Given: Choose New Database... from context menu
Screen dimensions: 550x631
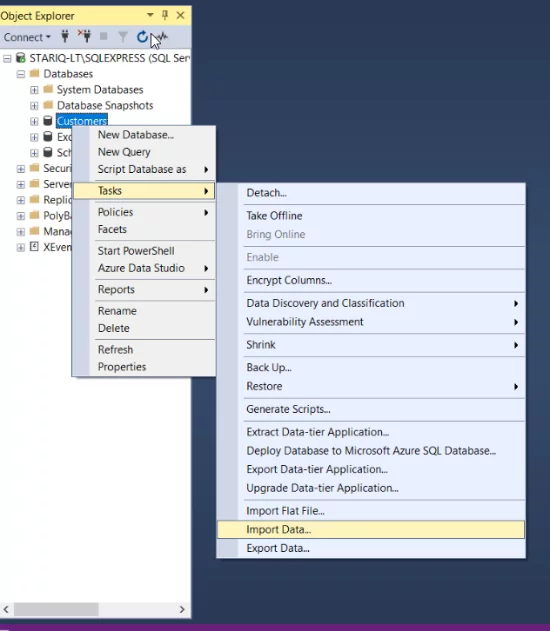Looking at the screenshot, I should point(144,135).
